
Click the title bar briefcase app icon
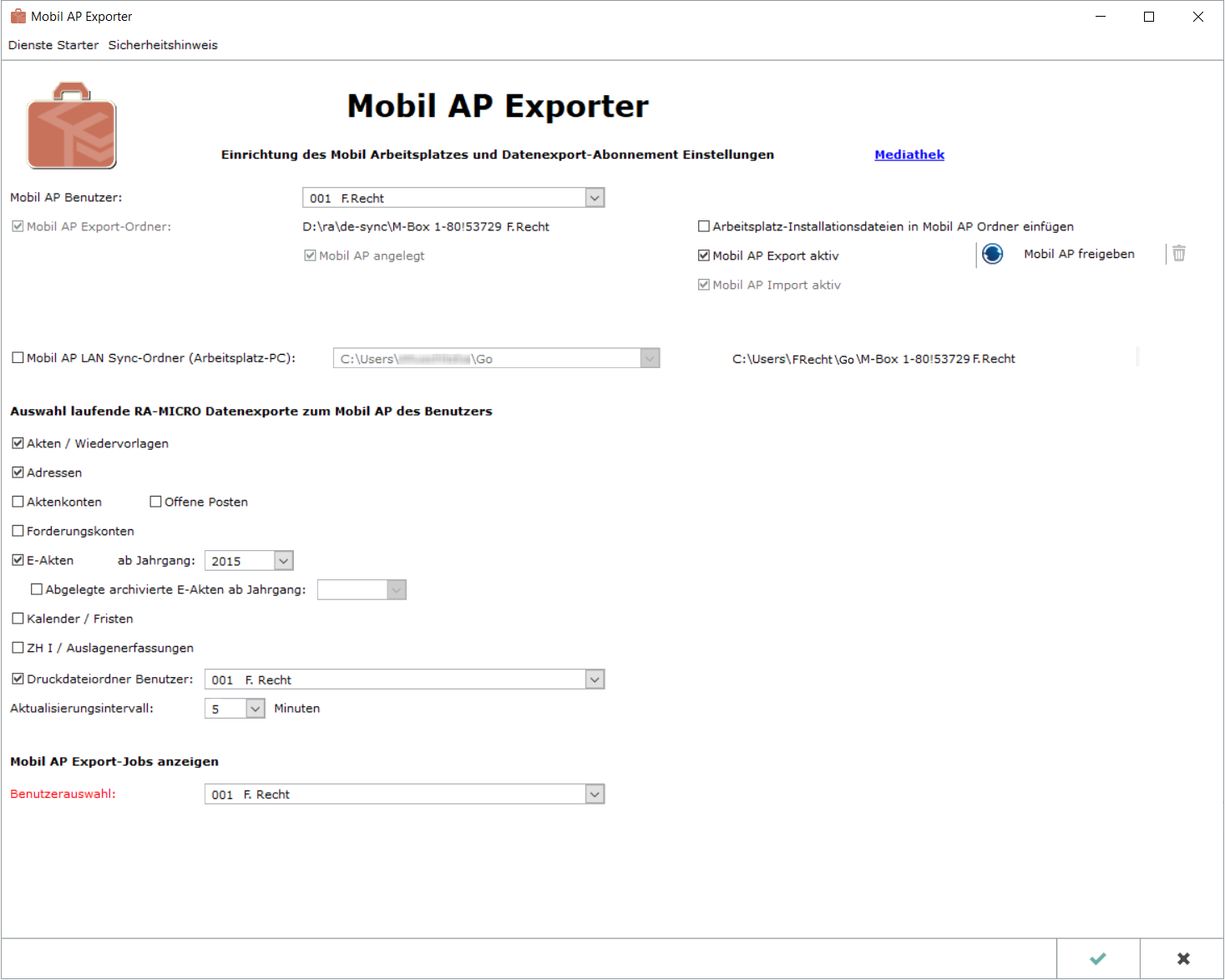pyautogui.click(x=18, y=16)
